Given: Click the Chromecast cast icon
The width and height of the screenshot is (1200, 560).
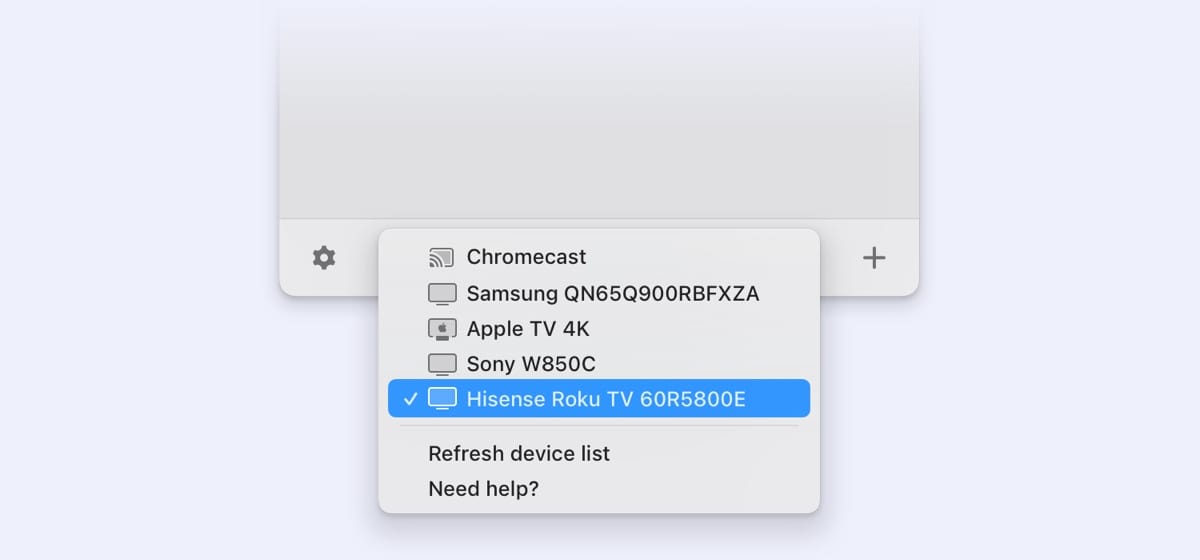Looking at the screenshot, I should click(x=441, y=258).
